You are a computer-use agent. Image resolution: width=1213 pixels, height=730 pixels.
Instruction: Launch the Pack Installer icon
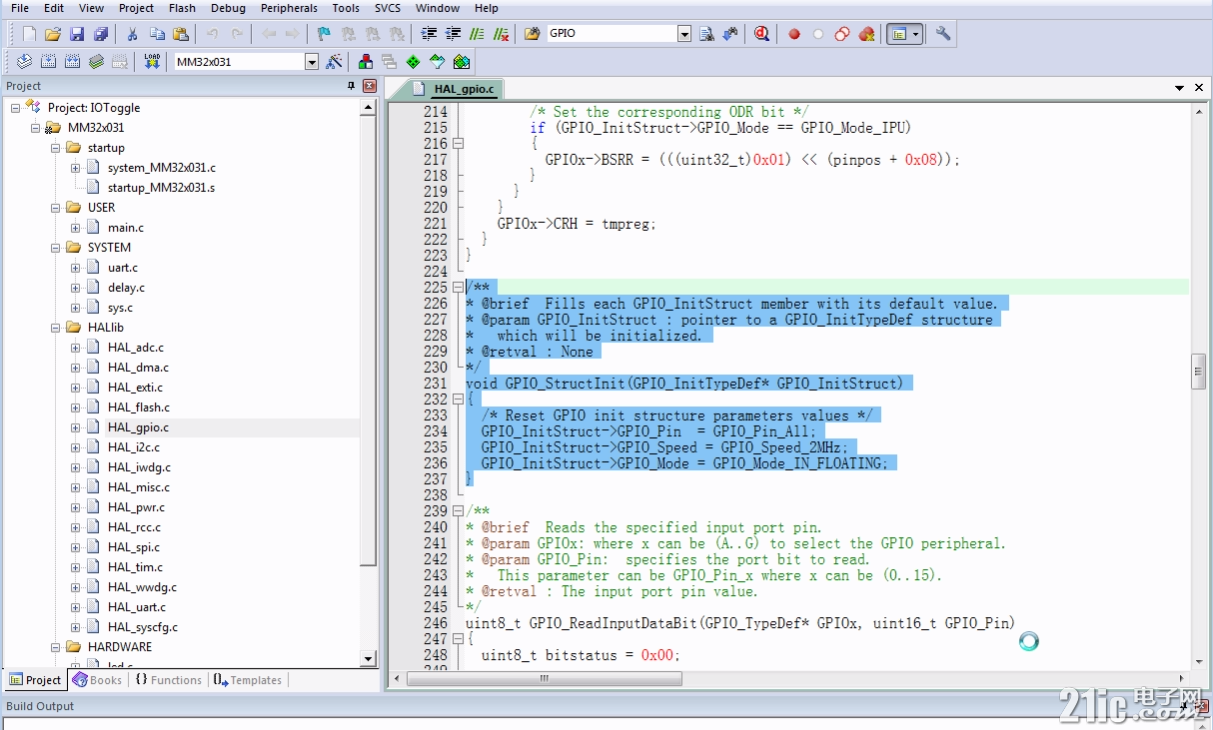(461, 62)
